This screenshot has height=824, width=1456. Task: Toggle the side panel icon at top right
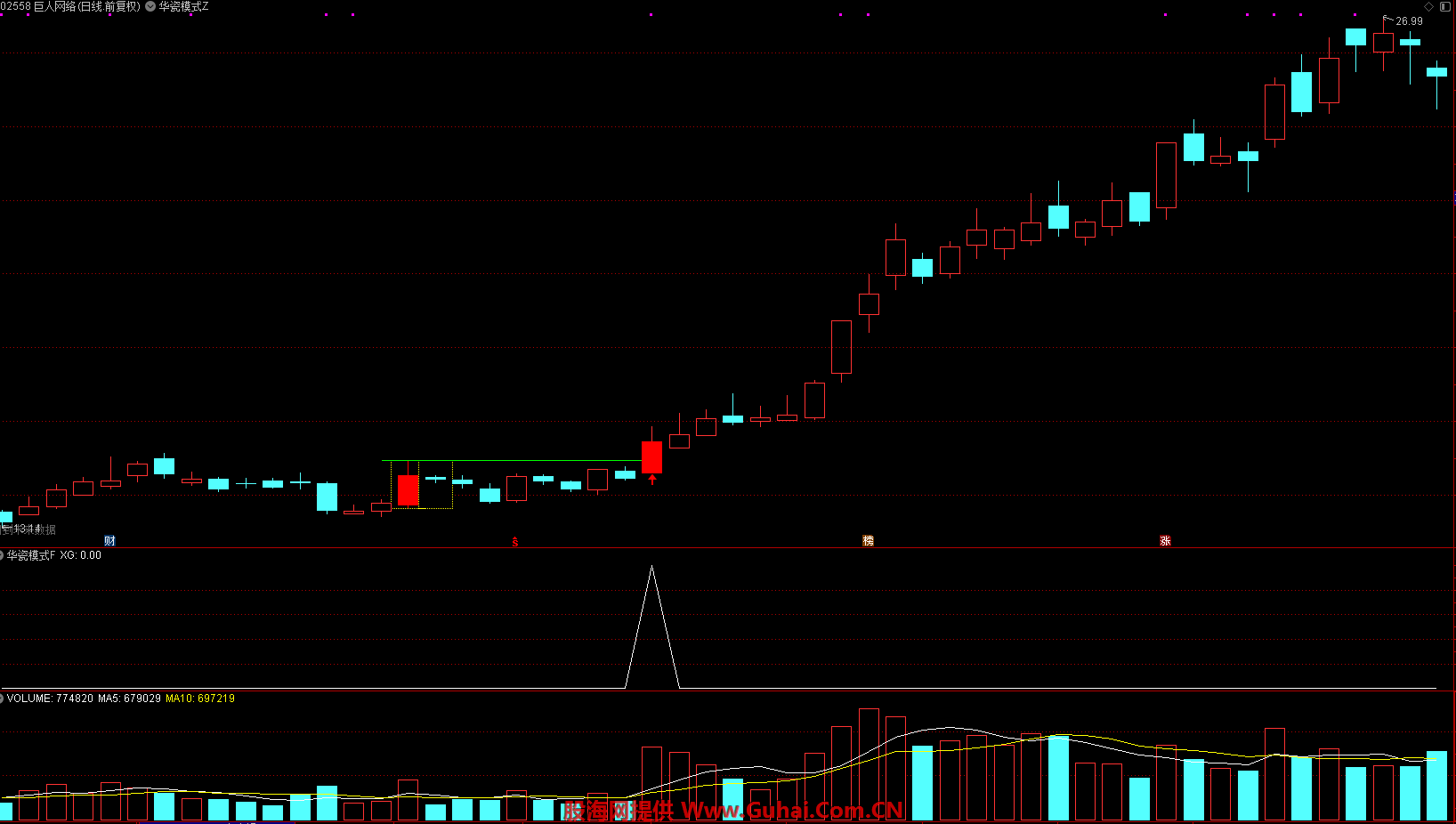point(1445,6)
